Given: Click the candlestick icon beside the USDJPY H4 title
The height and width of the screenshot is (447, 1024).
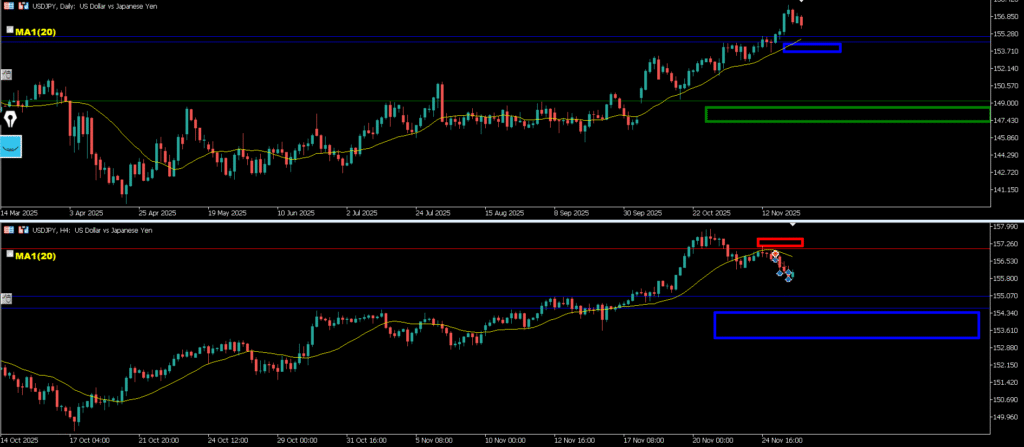Looking at the screenshot, I should click(x=23, y=230).
